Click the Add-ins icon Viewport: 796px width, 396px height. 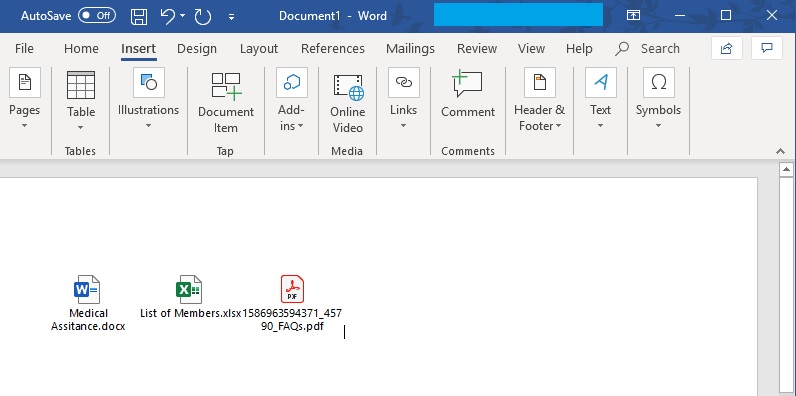click(x=292, y=82)
